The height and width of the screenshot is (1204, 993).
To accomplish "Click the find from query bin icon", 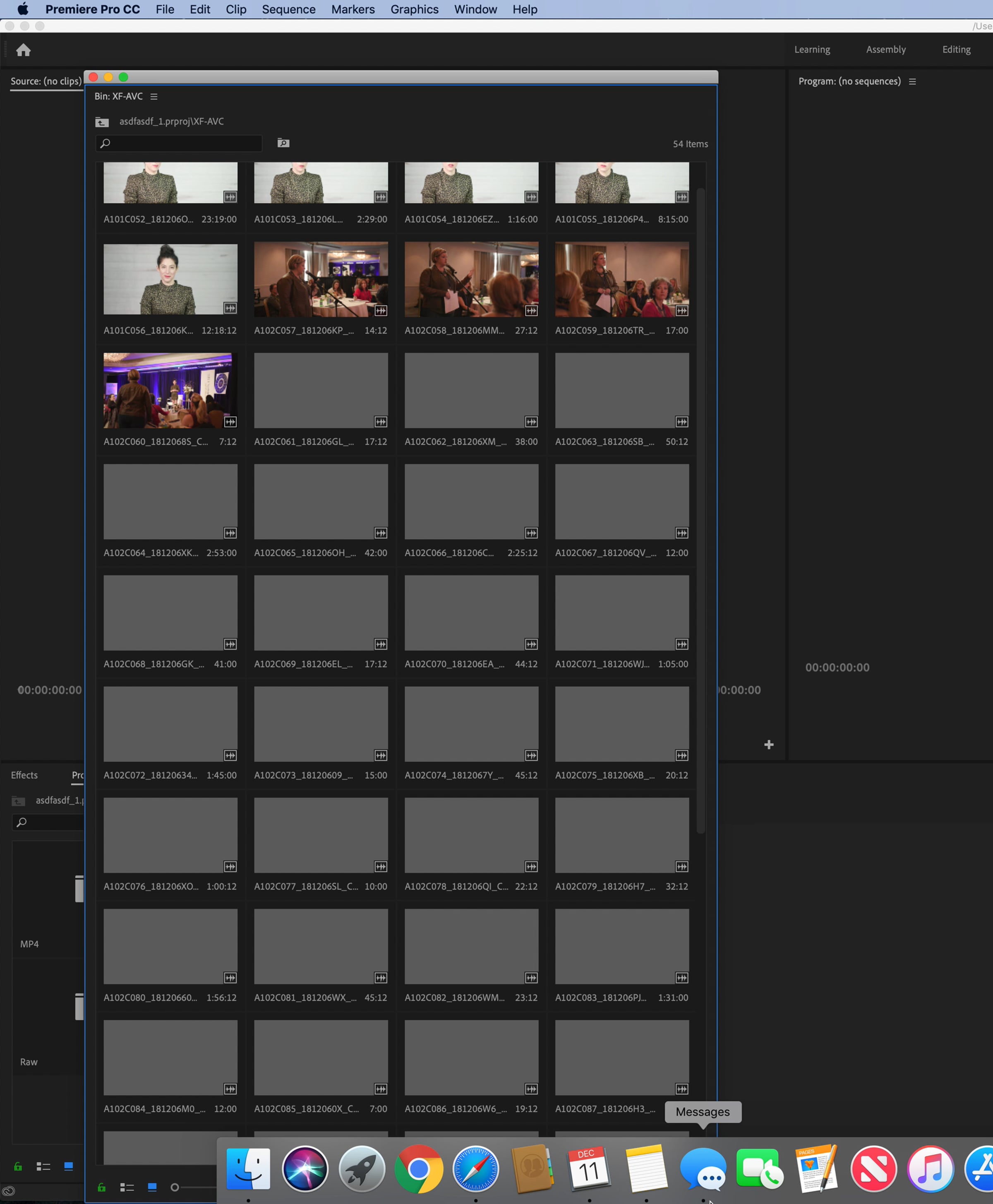I will pyautogui.click(x=283, y=143).
